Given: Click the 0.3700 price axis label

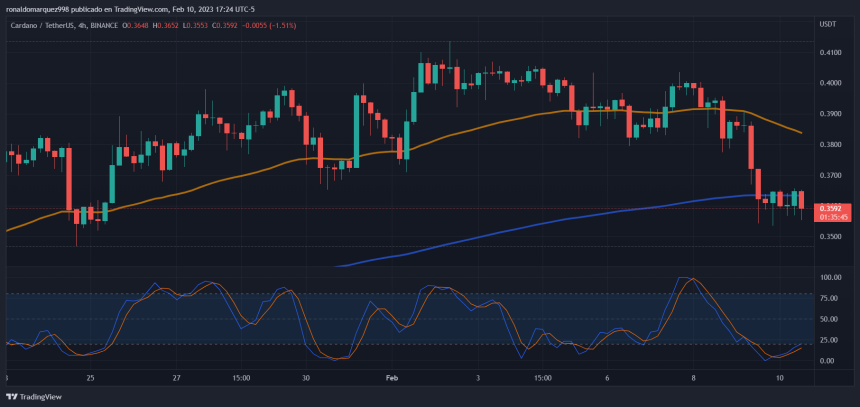Looking at the screenshot, I should [x=829, y=176].
